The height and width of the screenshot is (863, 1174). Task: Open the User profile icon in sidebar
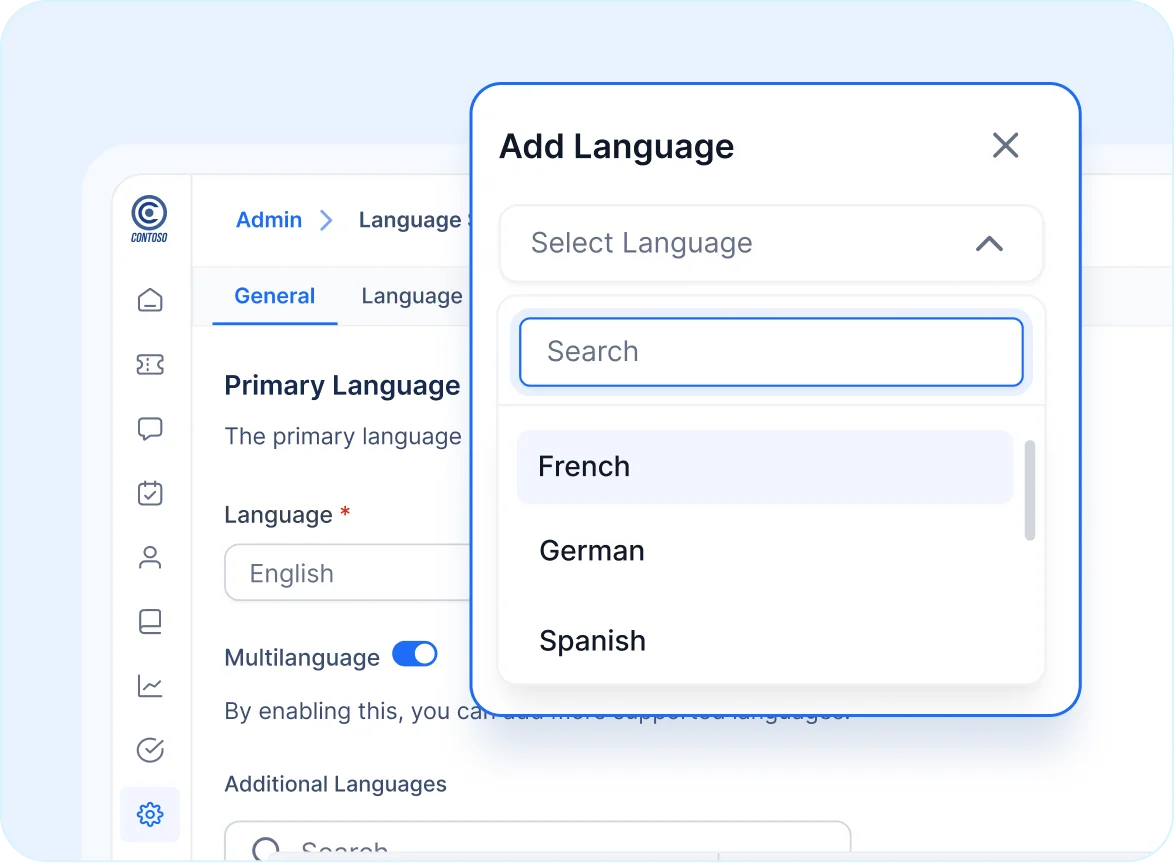pos(150,557)
